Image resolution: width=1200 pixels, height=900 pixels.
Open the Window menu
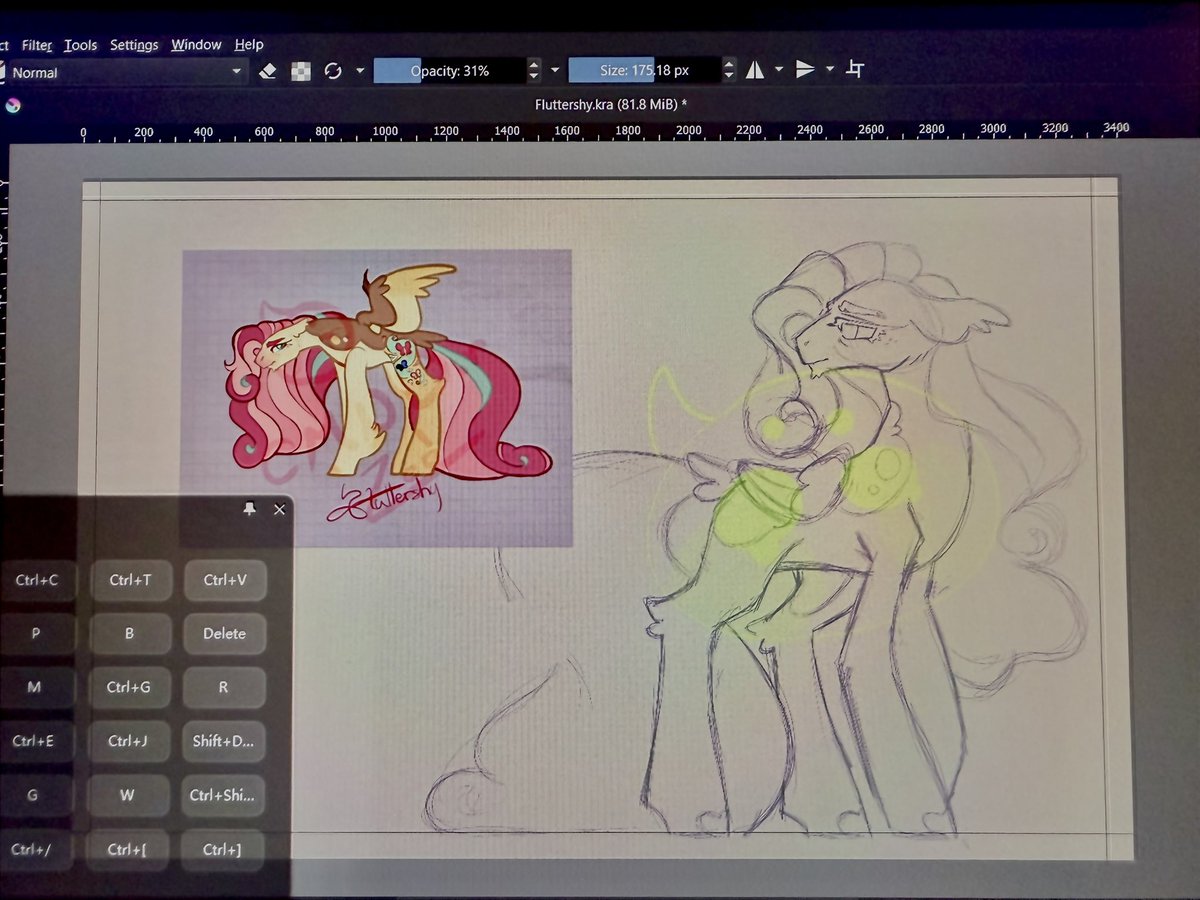point(196,45)
